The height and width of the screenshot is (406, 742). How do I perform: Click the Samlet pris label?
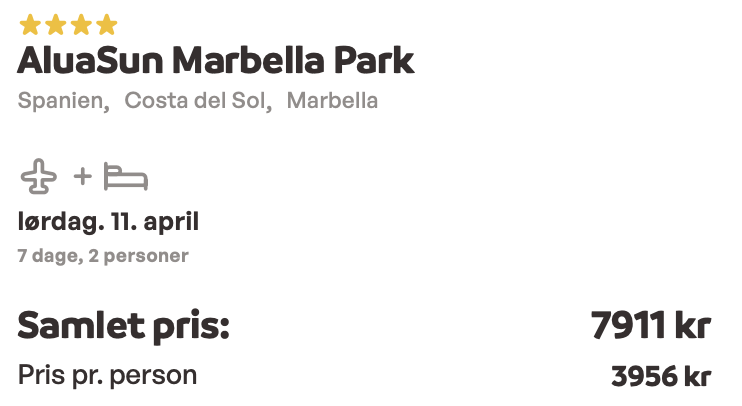tap(124, 327)
